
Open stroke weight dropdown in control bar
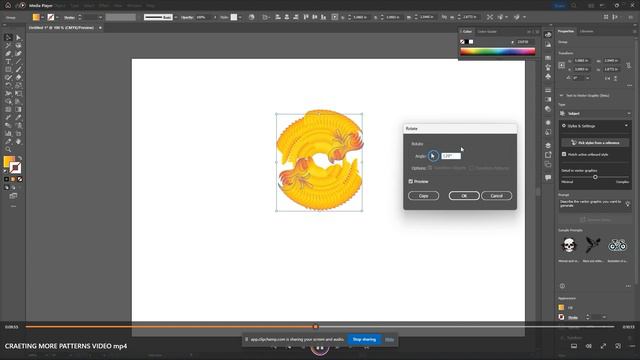[x=100, y=17]
